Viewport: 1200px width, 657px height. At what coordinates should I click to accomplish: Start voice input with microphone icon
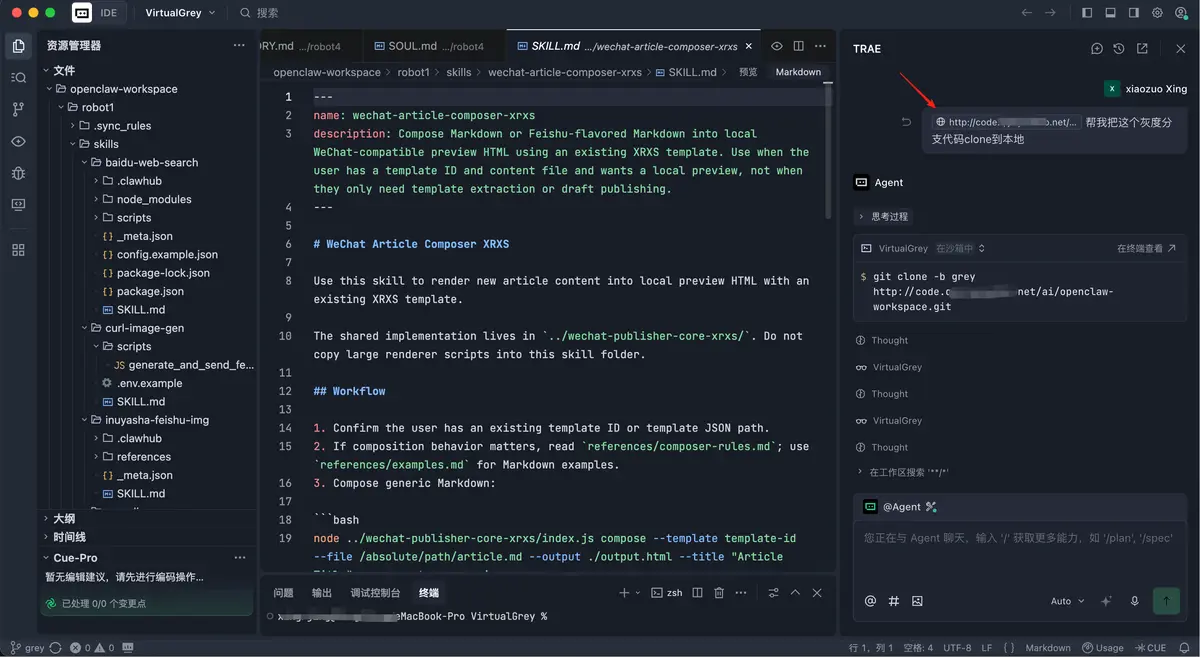[x=1135, y=601]
